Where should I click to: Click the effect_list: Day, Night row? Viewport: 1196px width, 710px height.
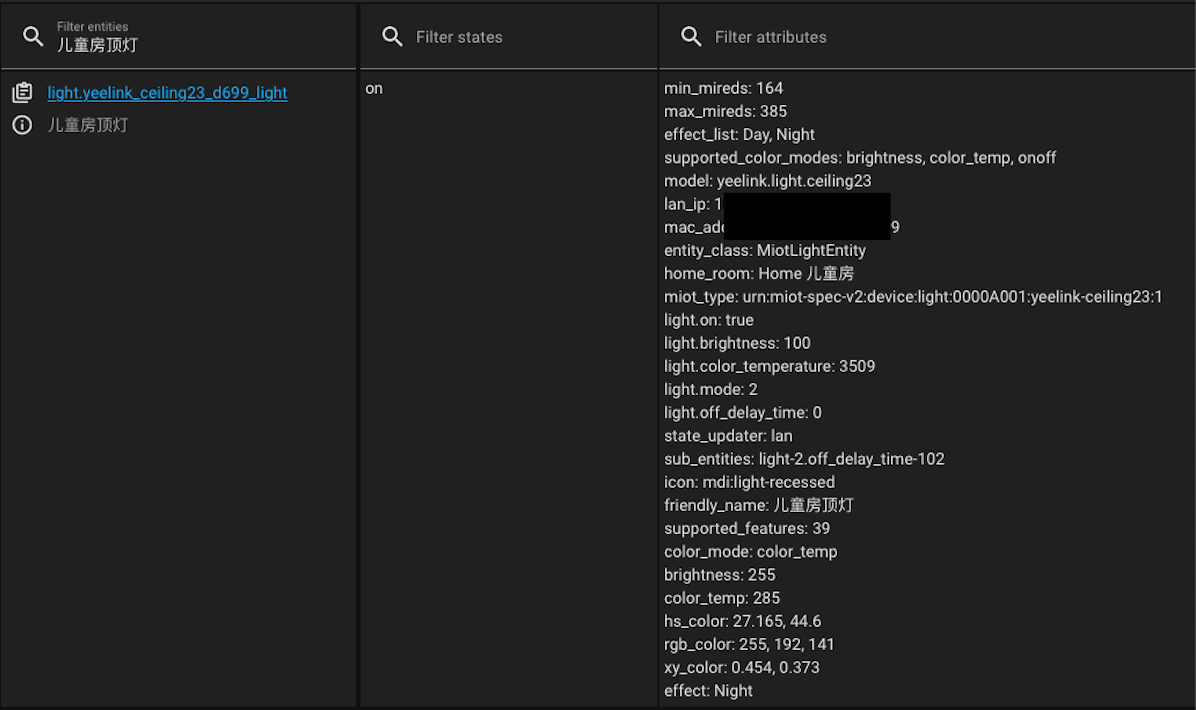[x=740, y=134]
